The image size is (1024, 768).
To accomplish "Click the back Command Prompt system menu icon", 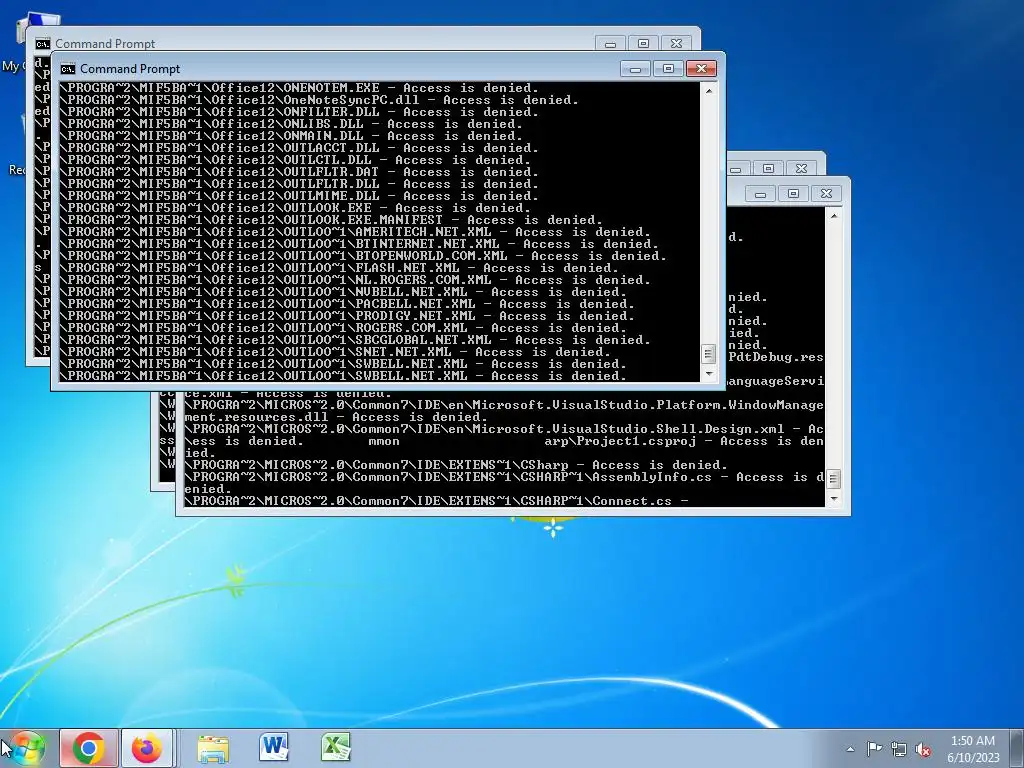I will [42, 44].
